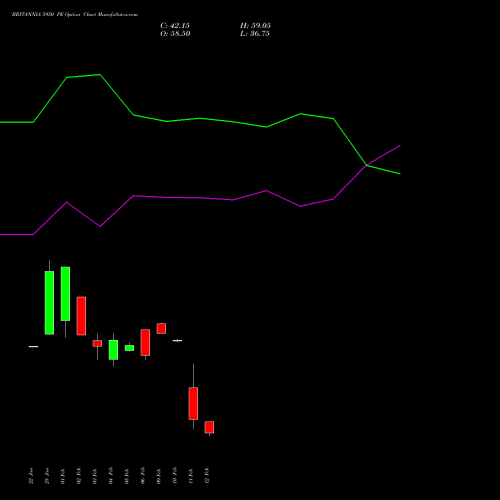
Task: Click the chart title BRITANNIA 5950 PE Options
Action: coord(47,15)
